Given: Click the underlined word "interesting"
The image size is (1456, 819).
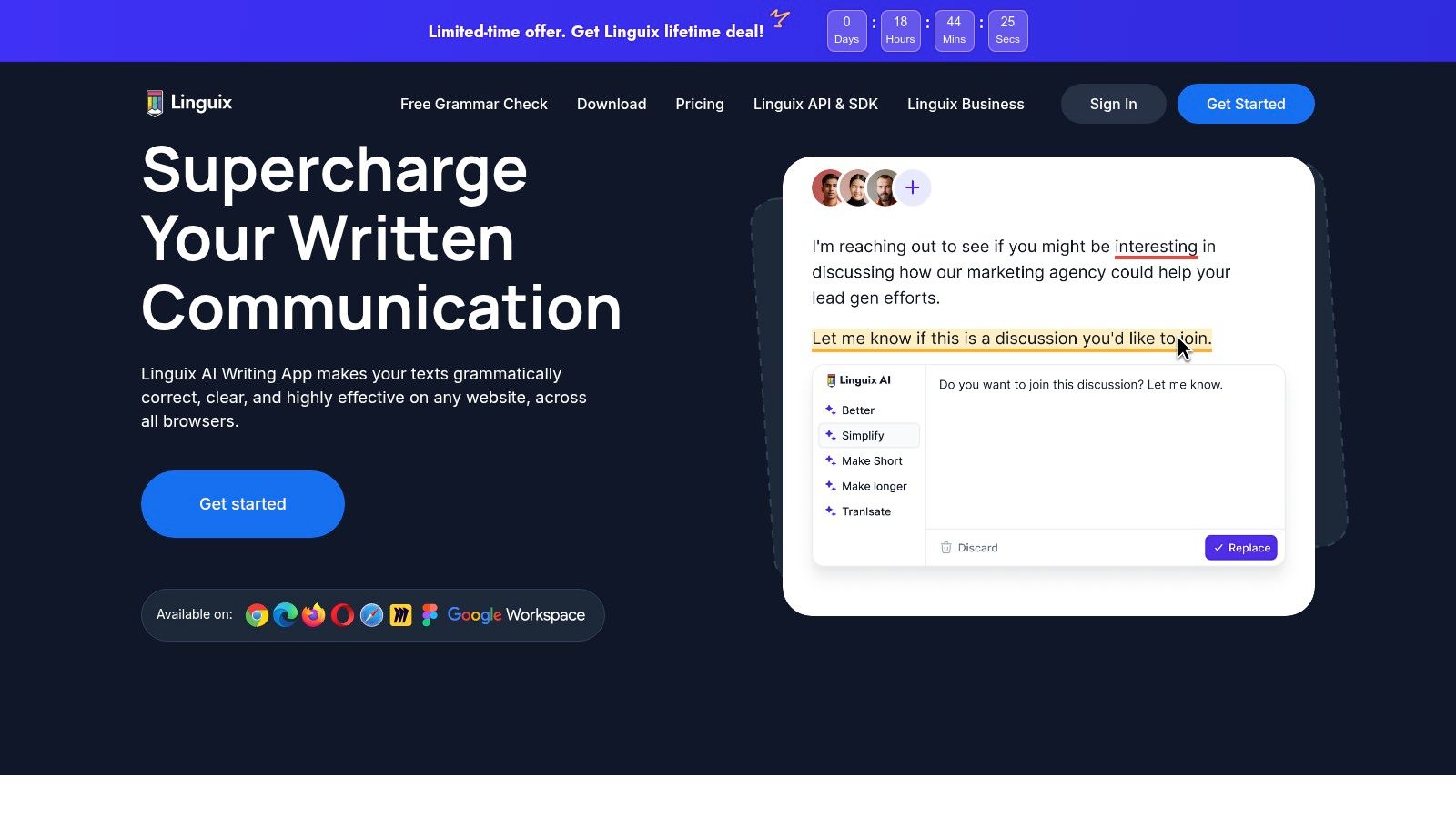Looking at the screenshot, I should pyautogui.click(x=1156, y=247).
